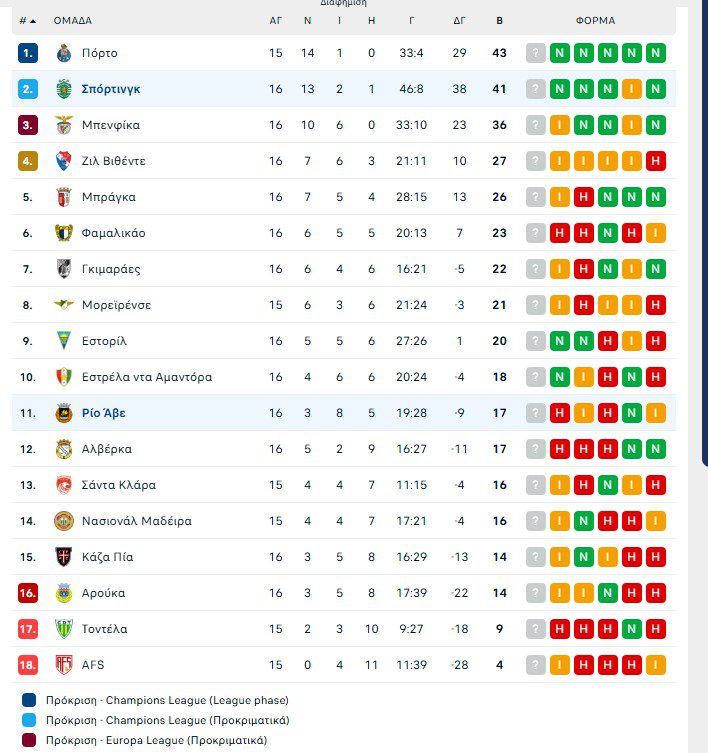Click the Famalicão club logo
708x753 pixels.
tap(63, 233)
